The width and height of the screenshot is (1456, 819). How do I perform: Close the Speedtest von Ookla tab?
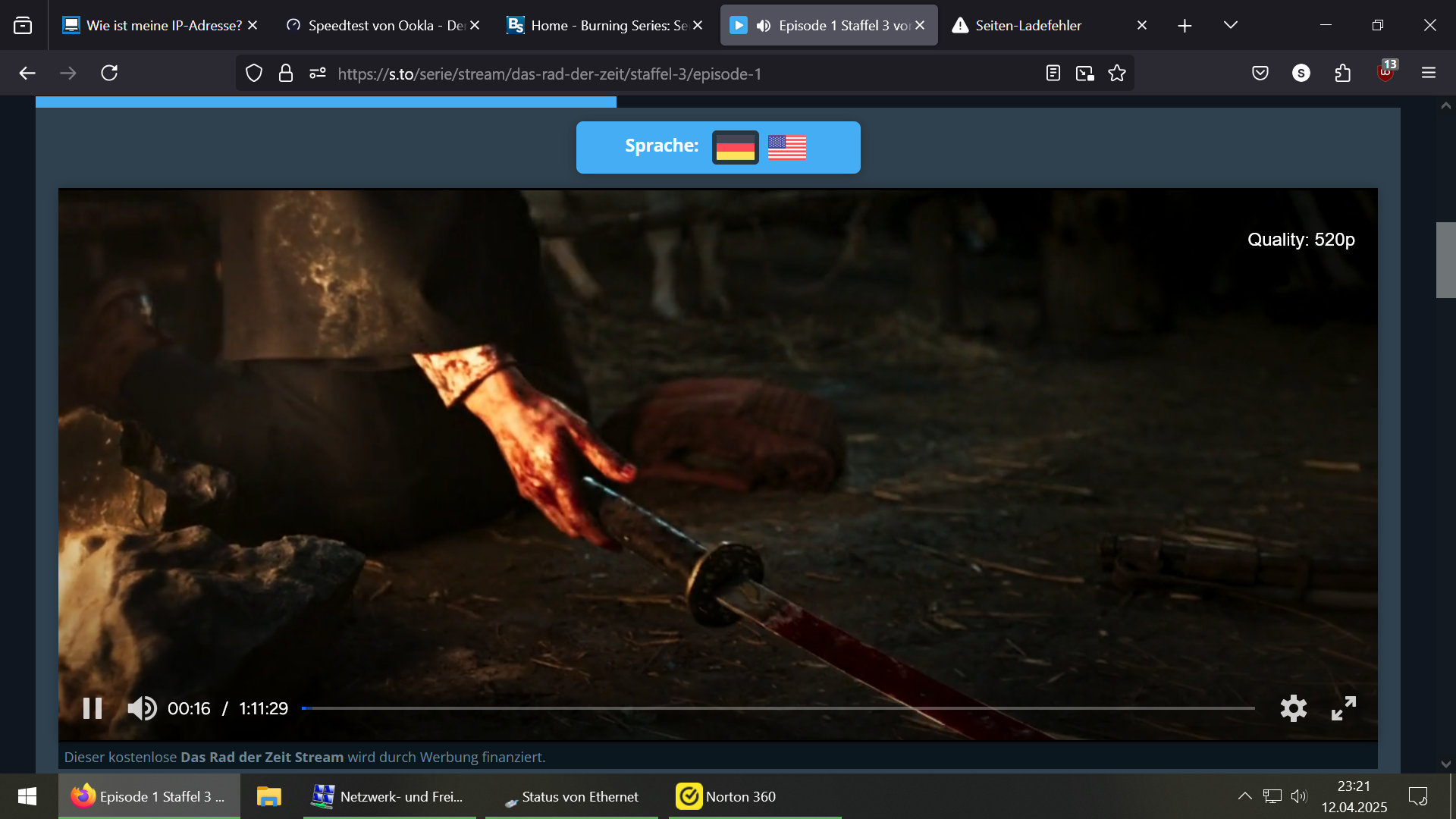pyautogui.click(x=475, y=25)
